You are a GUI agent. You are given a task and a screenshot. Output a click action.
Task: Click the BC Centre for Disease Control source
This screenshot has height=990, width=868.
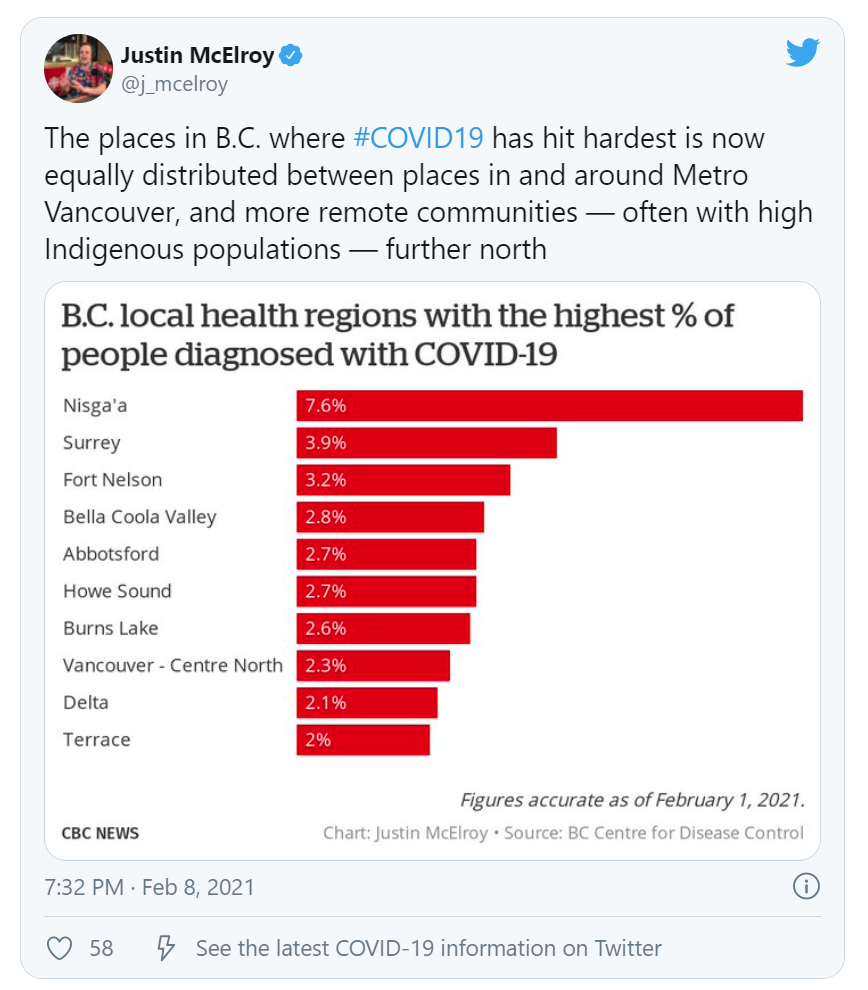[x=686, y=833]
